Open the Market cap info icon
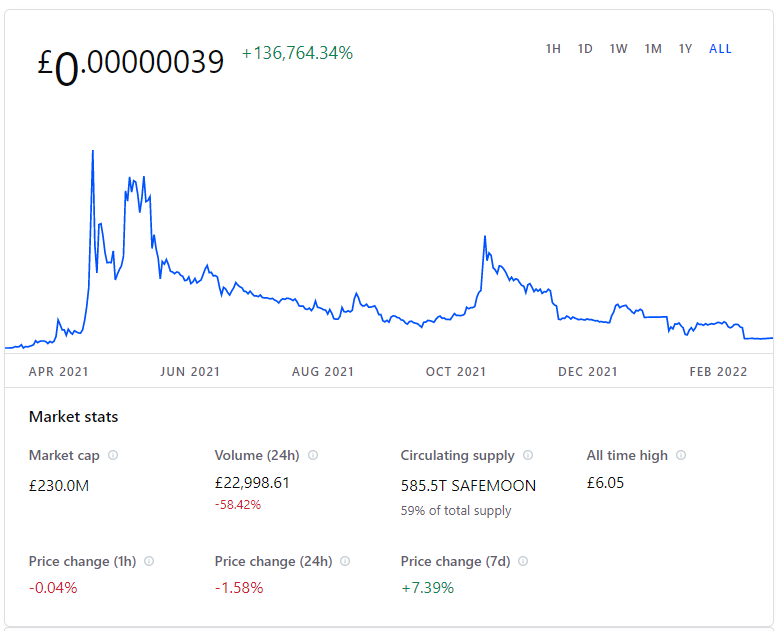The image size is (777, 631). [x=113, y=455]
